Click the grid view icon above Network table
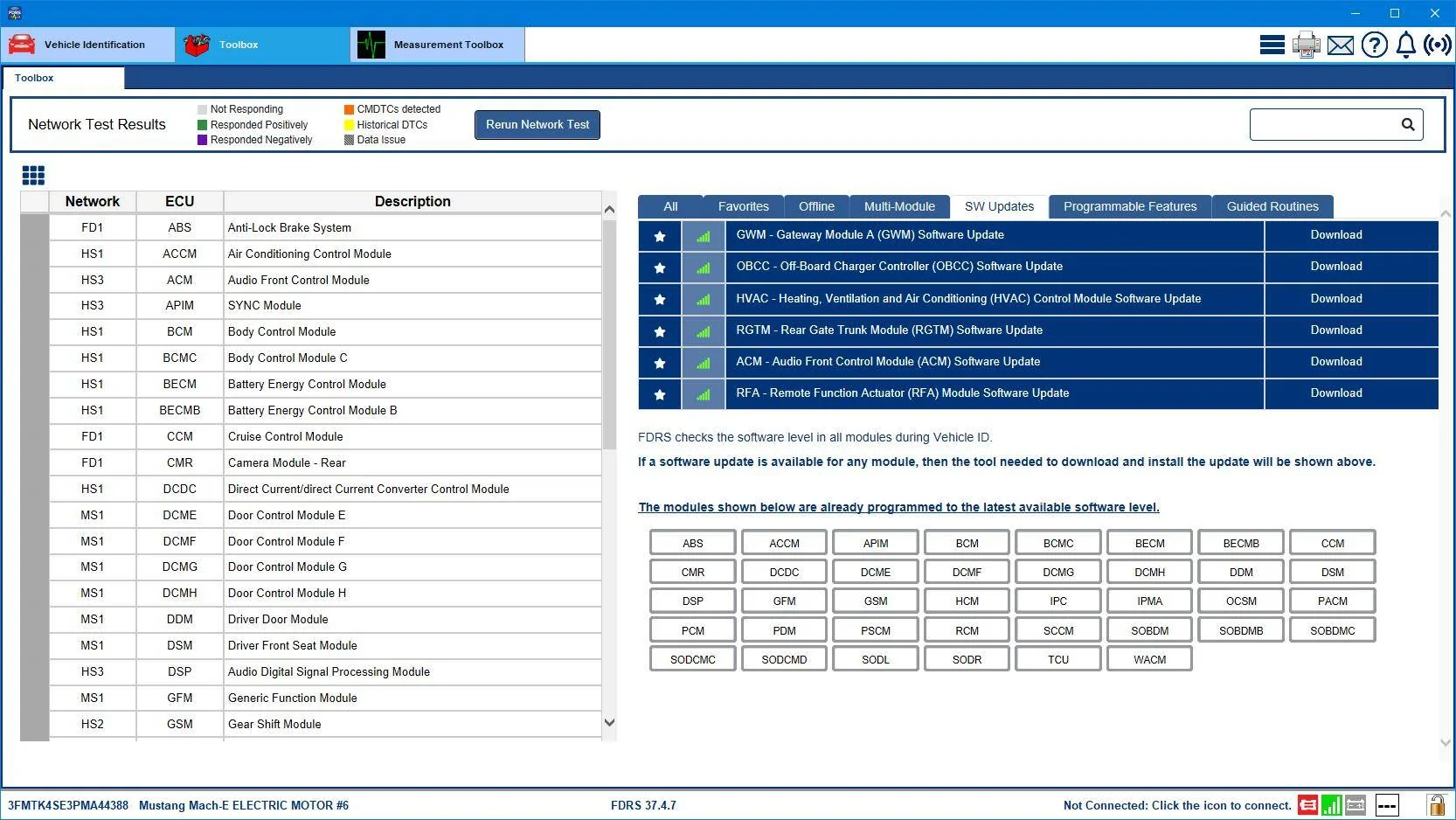 point(33,176)
